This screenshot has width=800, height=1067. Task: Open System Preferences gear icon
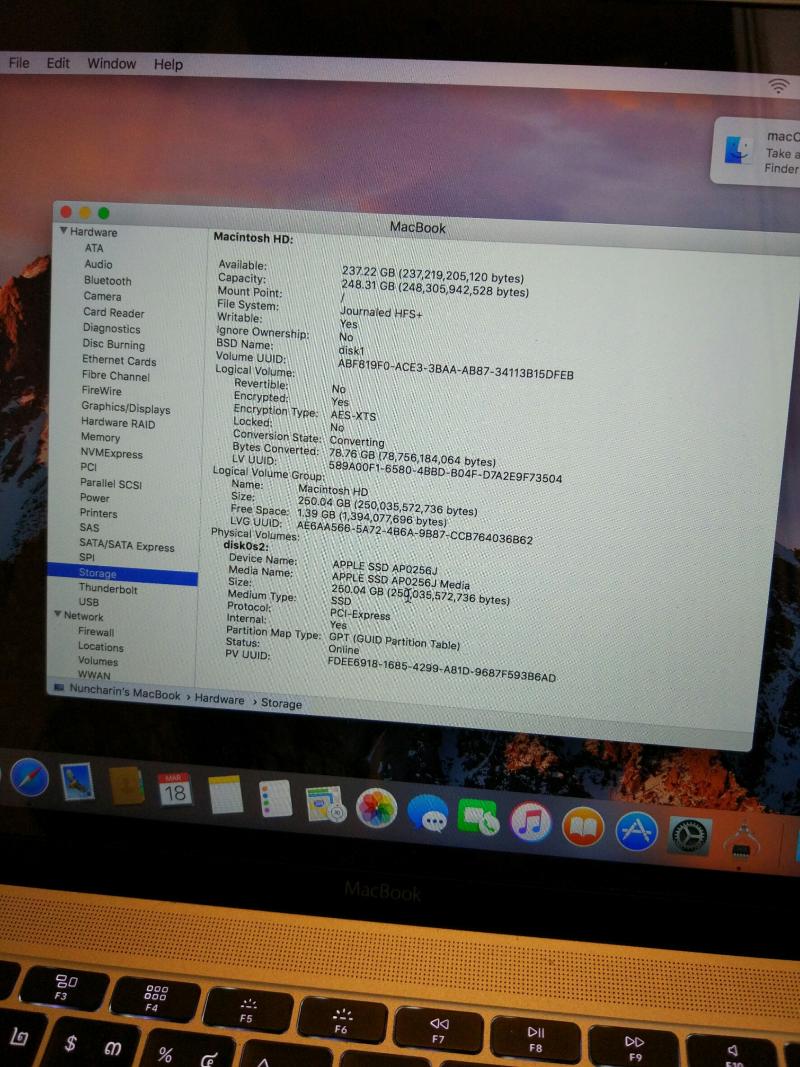tap(689, 834)
